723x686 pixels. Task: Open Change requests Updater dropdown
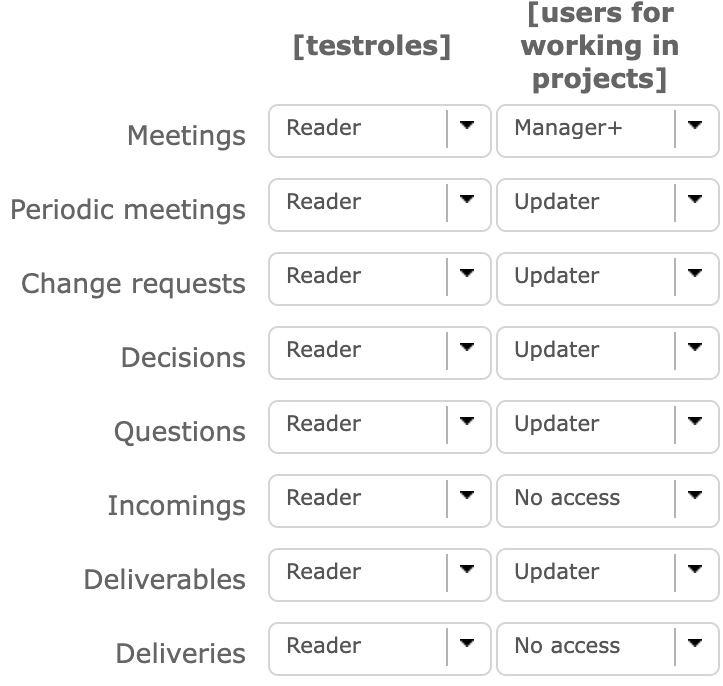607,278
